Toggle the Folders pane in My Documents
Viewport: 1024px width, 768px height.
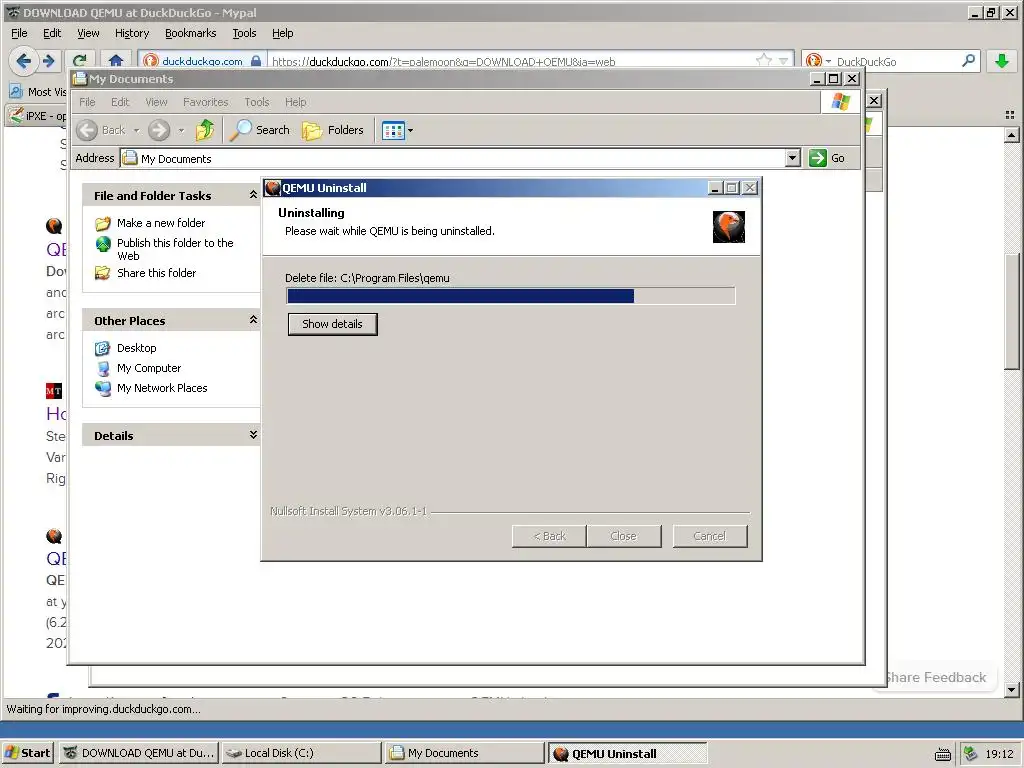[333, 130]
